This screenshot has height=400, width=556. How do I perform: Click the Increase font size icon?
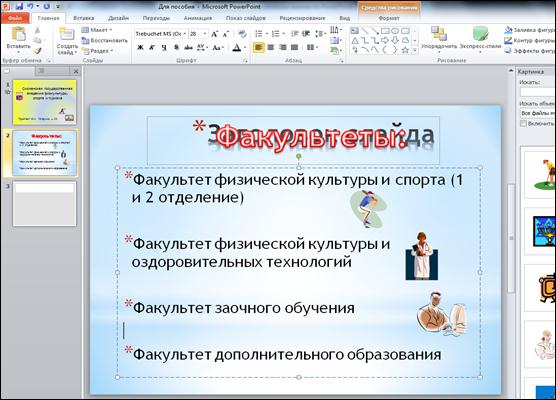(214, 34)
